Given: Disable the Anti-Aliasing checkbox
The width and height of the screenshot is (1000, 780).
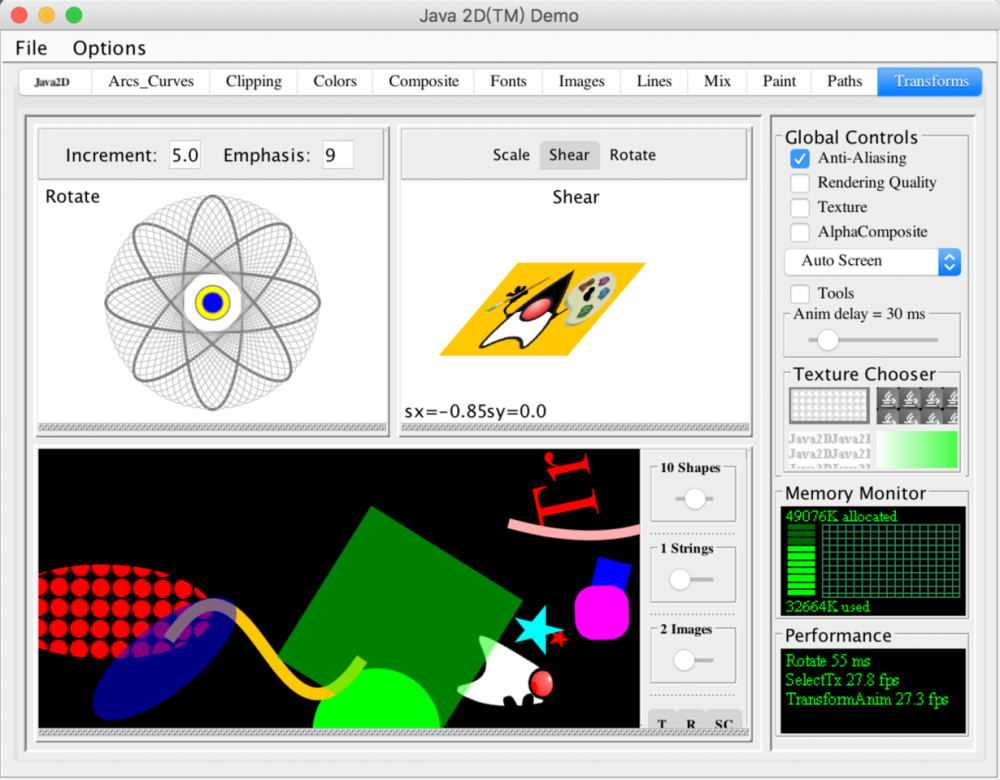Looking at the screenshot, I should pyautogui.click(x=800, y=158).
